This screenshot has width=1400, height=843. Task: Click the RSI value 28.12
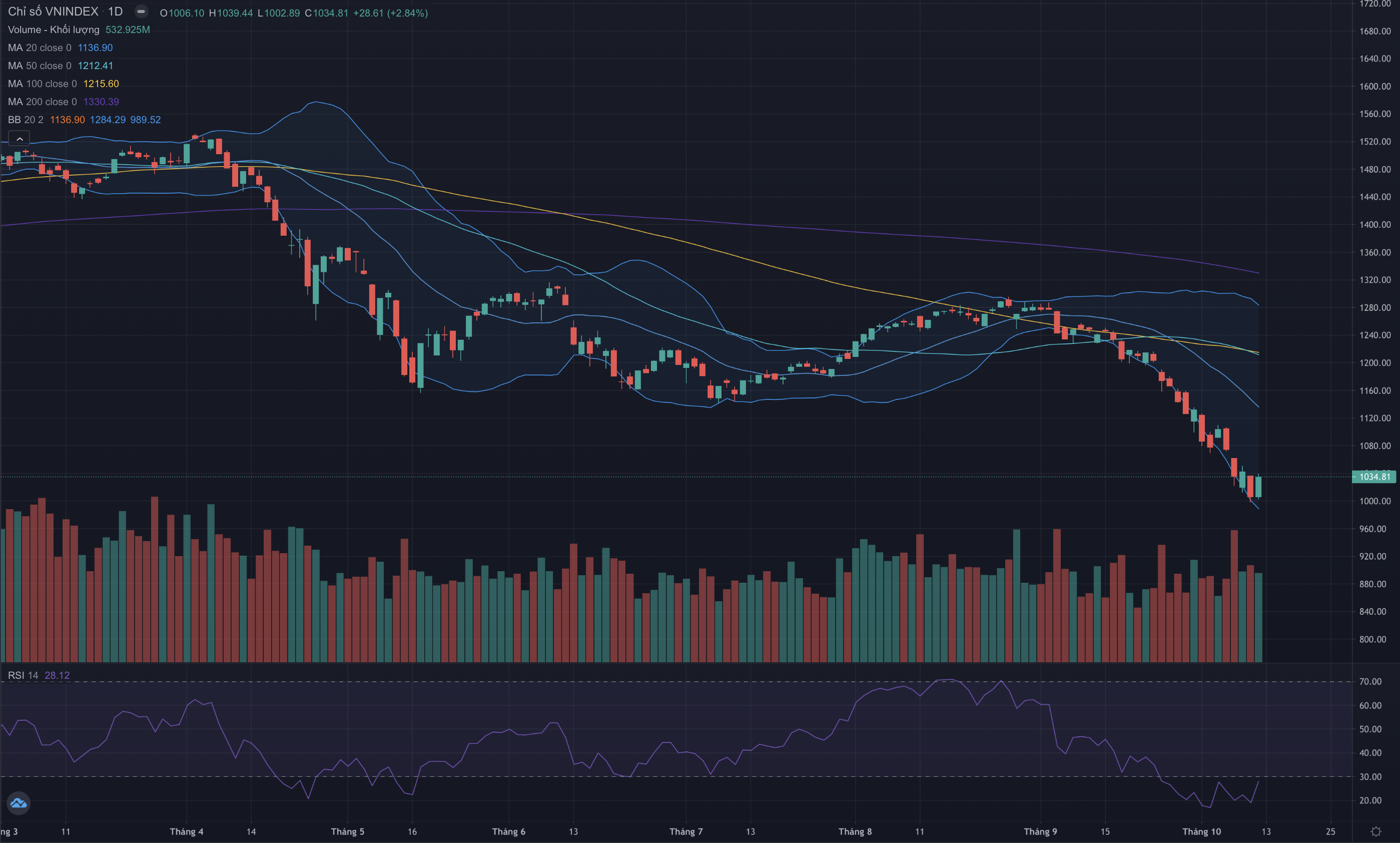58,675
